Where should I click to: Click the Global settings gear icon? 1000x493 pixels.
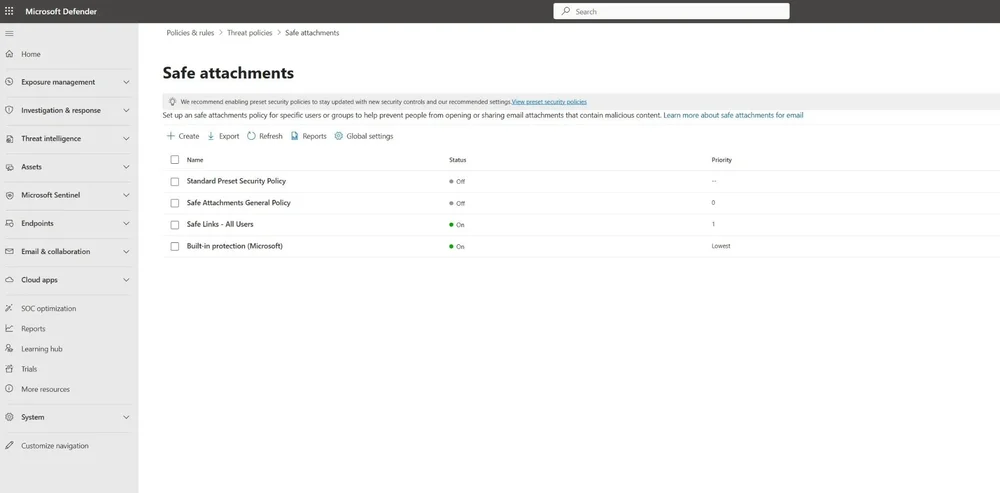(339, 136)
